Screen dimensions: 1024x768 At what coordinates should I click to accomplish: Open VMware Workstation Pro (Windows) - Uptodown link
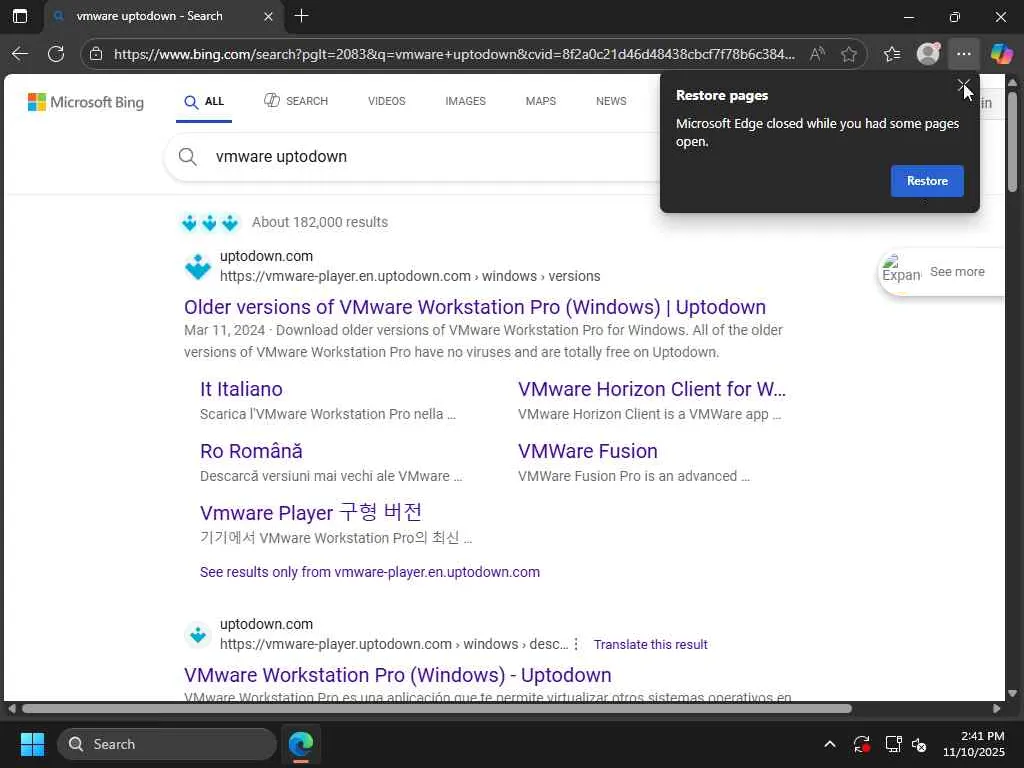click(398, 675)
